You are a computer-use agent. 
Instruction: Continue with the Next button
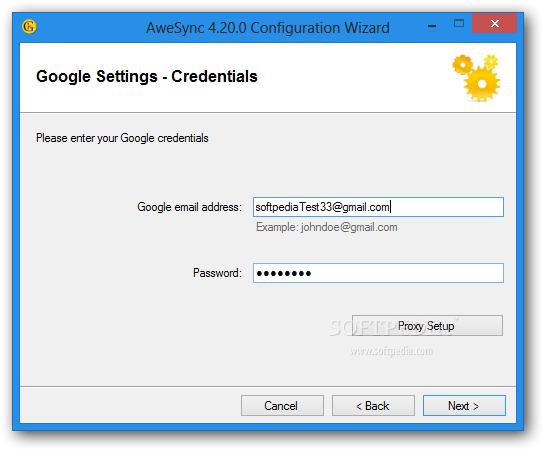click(464, 406)
